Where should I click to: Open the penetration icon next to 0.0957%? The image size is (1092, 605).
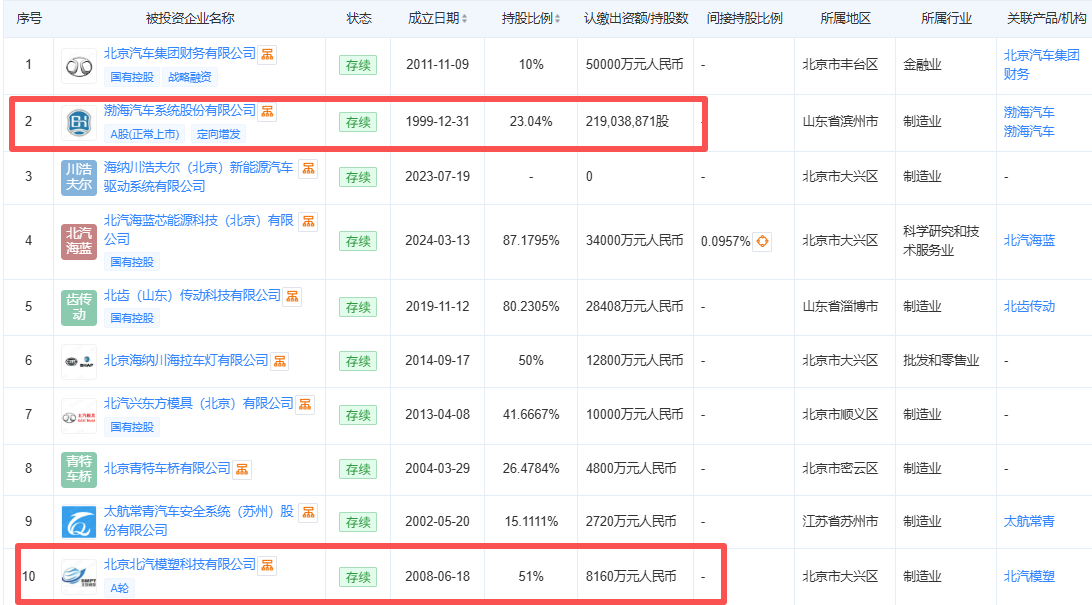coord(762,241)
